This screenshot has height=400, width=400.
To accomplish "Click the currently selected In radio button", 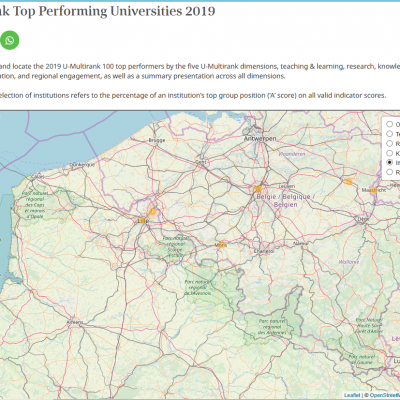I will pos(389,162).
